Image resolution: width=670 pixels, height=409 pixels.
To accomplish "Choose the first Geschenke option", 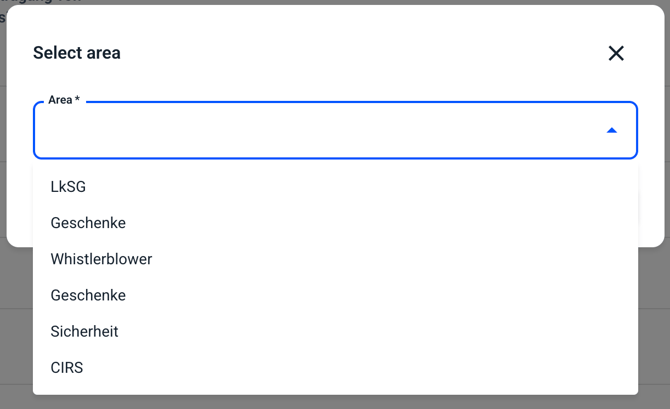I will pos(88,223).
